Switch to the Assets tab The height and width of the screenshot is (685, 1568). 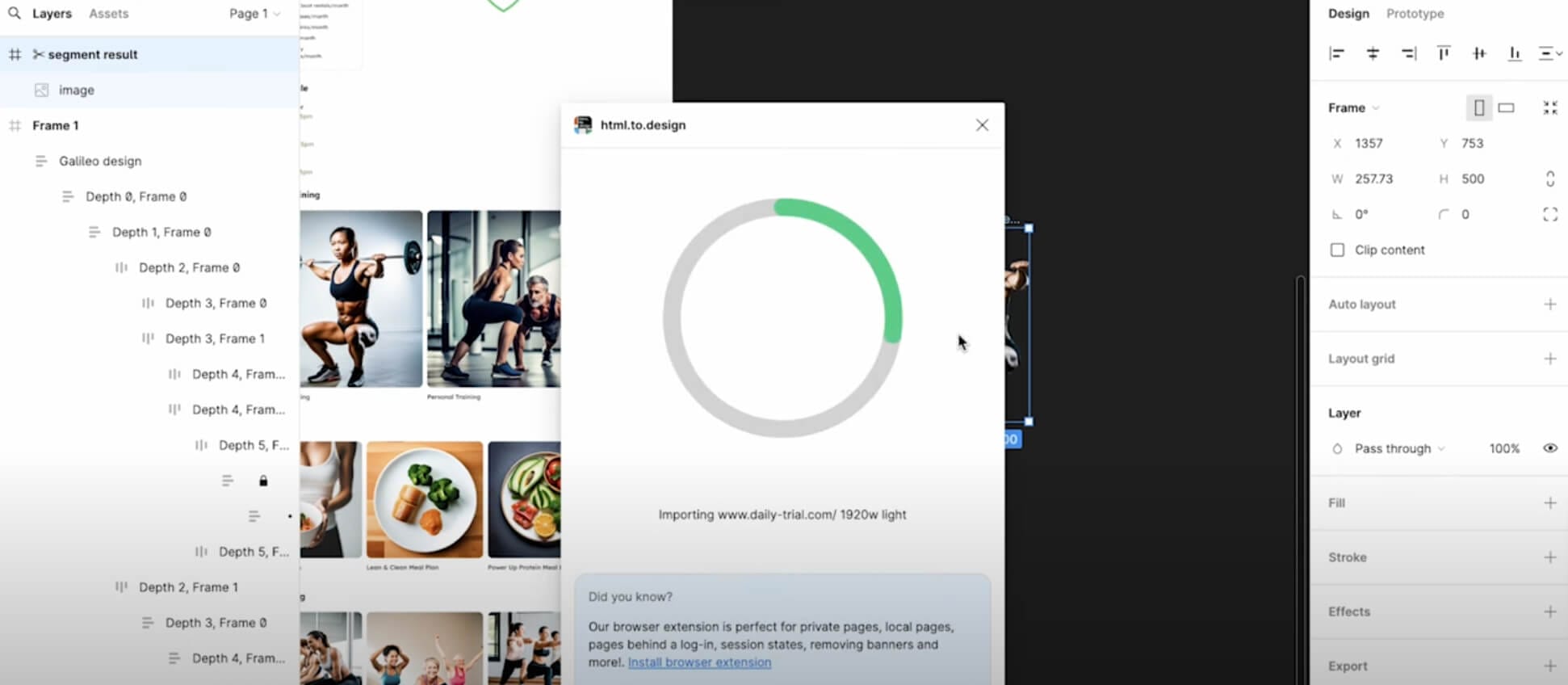pyautogui.click(x=108, y=14)
